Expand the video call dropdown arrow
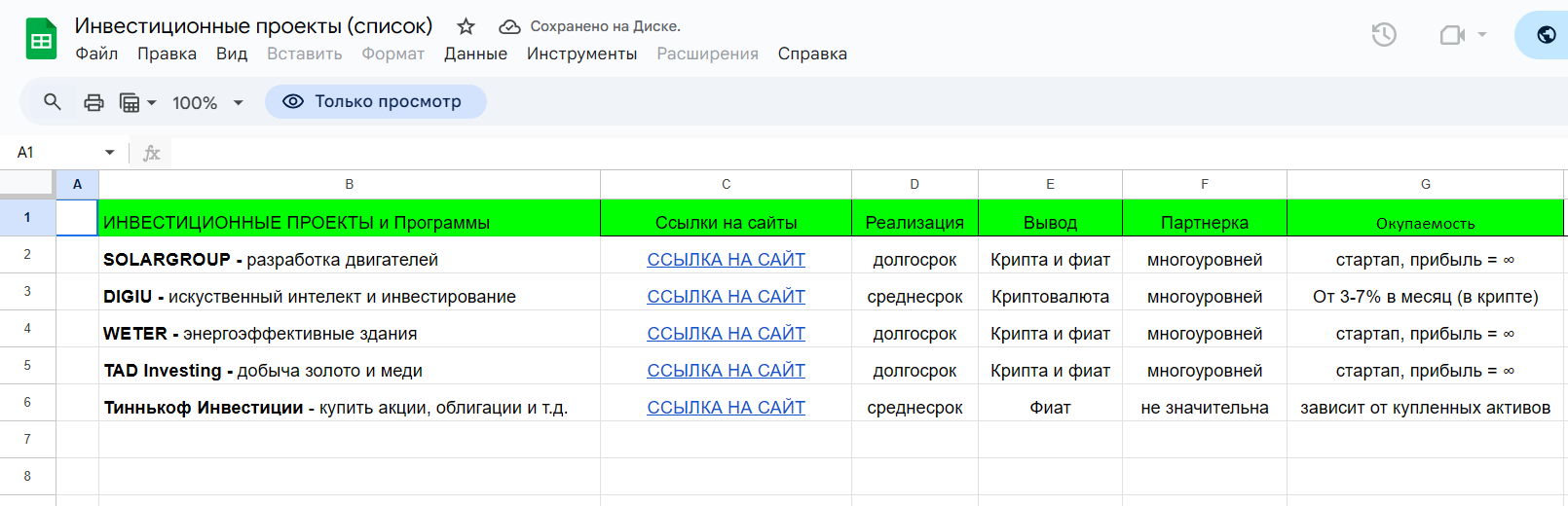 coord(1482,35)
